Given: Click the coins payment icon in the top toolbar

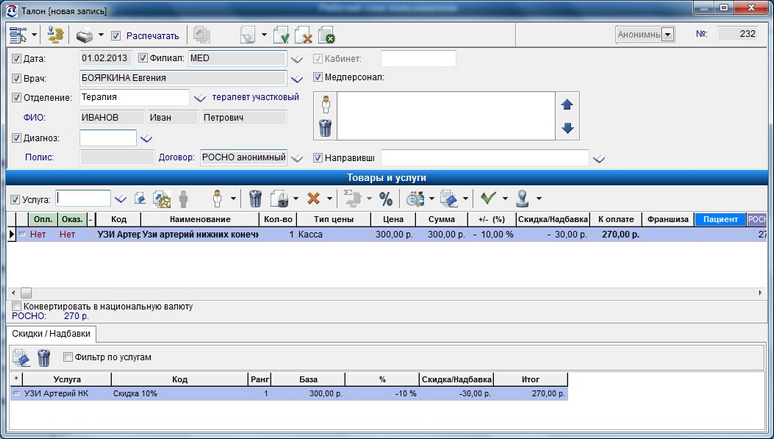Looking at the screenshot, I should click(x=55, y=35).
